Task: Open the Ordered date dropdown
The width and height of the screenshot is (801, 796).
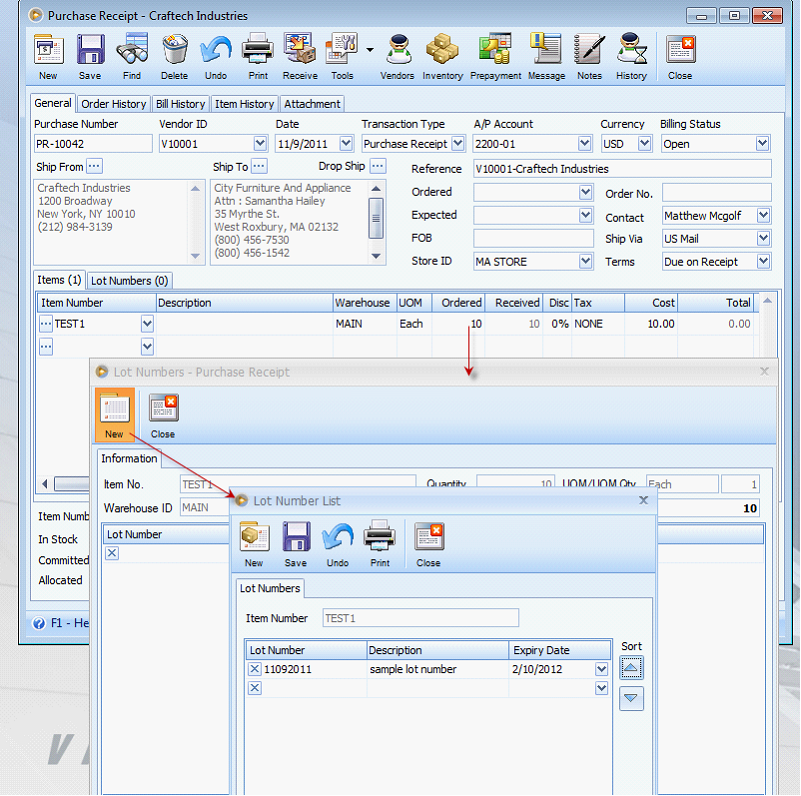Action: 585,192
